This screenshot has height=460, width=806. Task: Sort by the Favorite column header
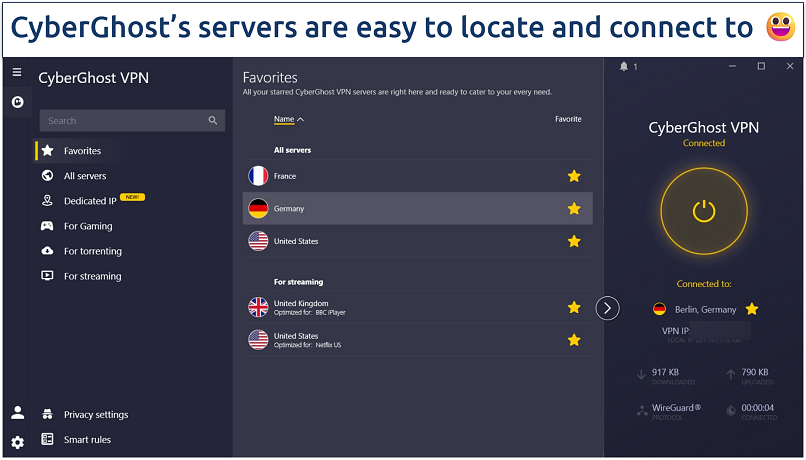[568, 119]
